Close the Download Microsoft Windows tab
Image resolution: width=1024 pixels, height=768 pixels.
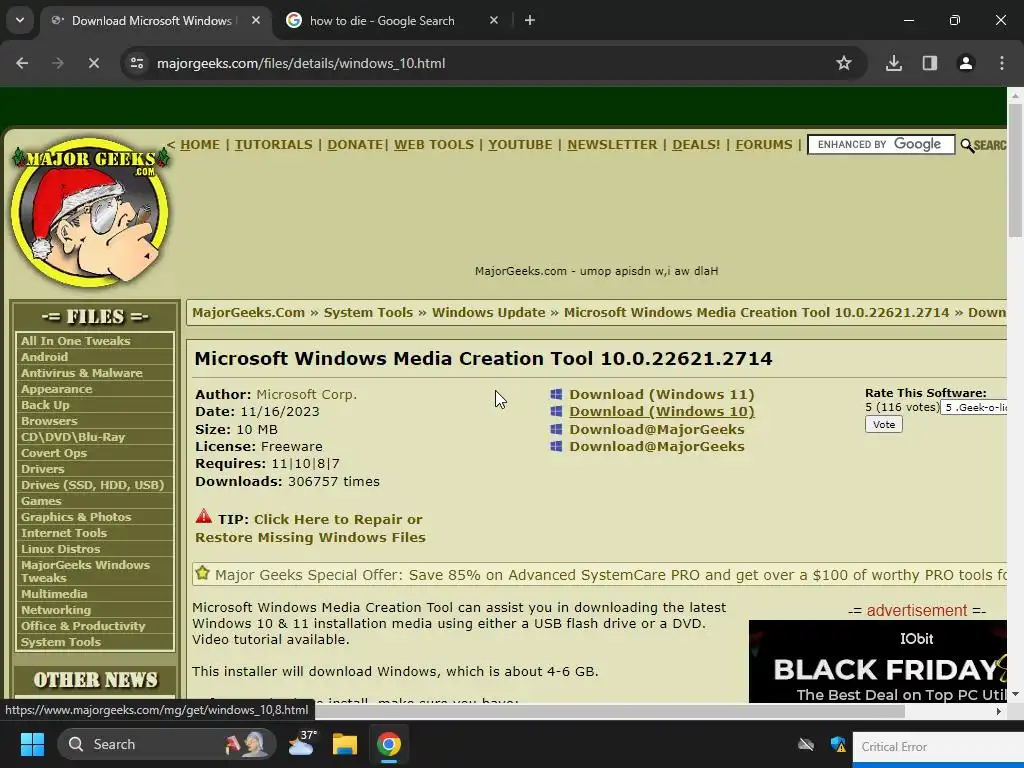[256, 20]
